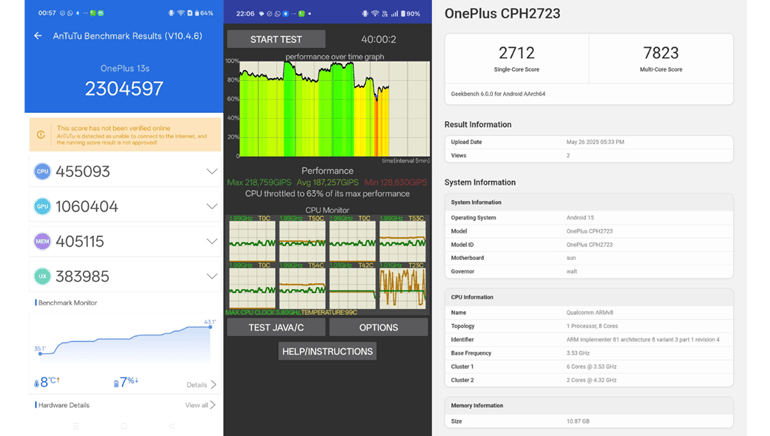Click the OnePlus 13s device name
The height and width of the screenshot is (436, 770).
pyautogui.click(x=125, y=68)
